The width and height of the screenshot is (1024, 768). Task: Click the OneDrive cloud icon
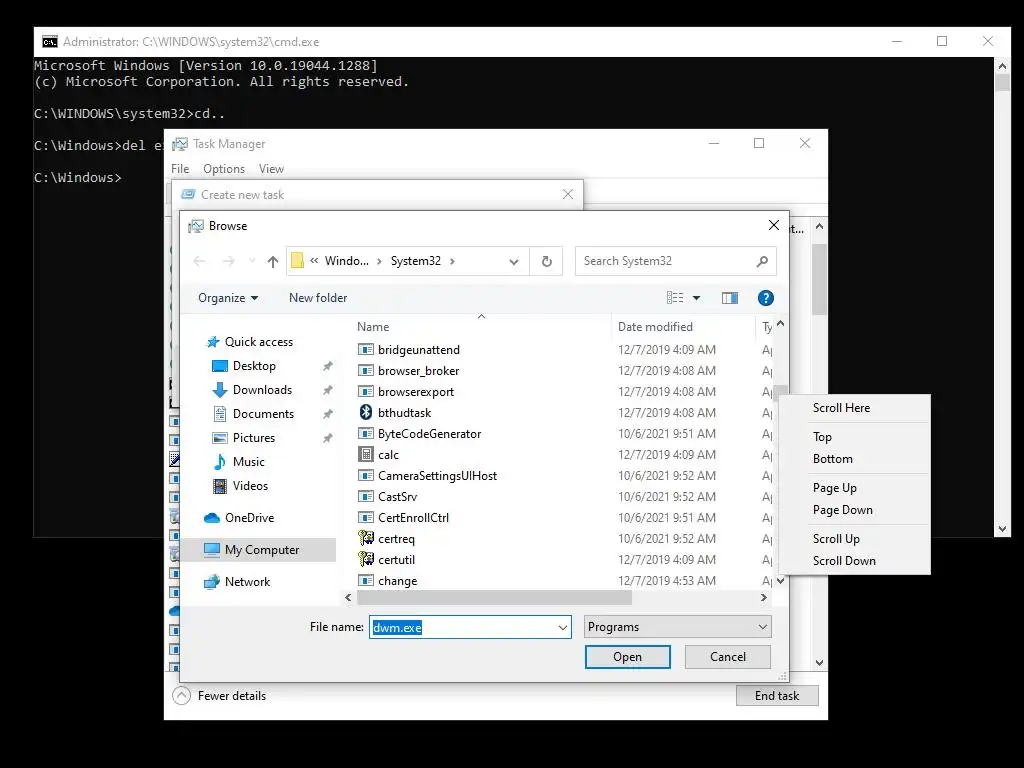[x=212, y=518]
